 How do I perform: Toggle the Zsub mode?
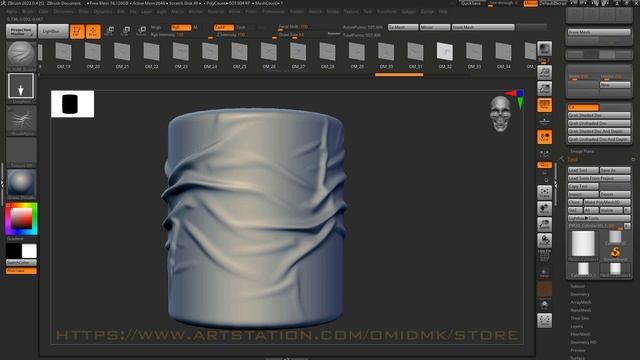241,27
